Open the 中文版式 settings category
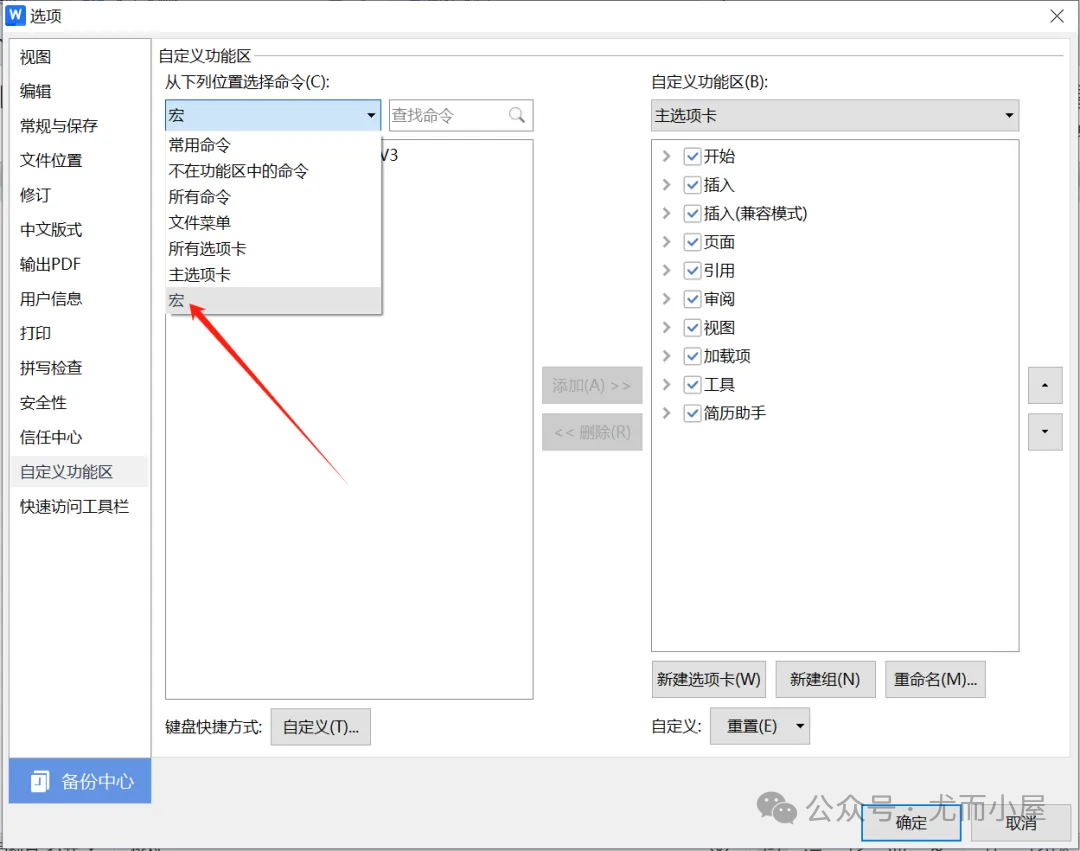This screenshot has width=1080, height=851. coord(79,229)
